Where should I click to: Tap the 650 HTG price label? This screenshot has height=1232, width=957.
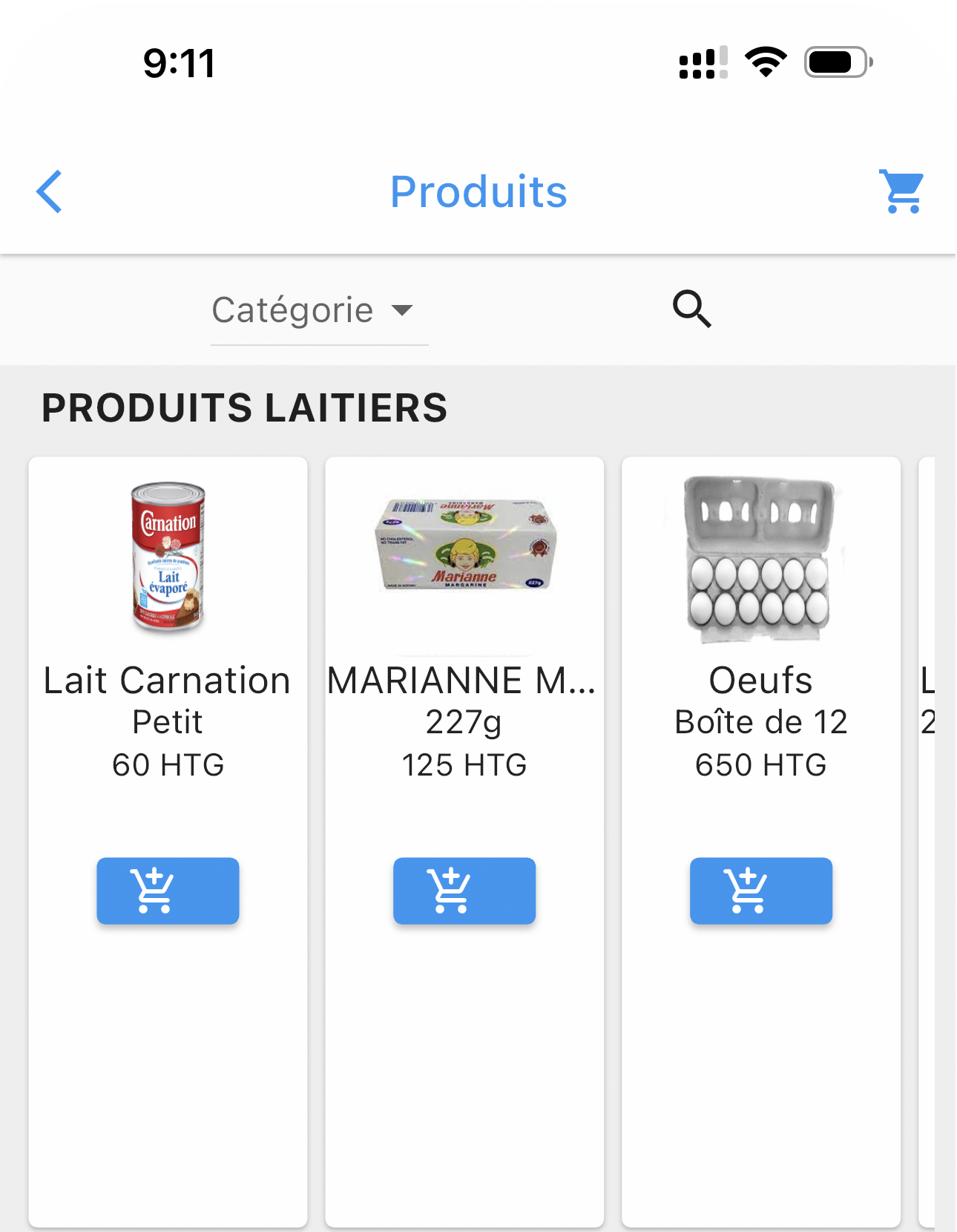(x=761, y=765)
